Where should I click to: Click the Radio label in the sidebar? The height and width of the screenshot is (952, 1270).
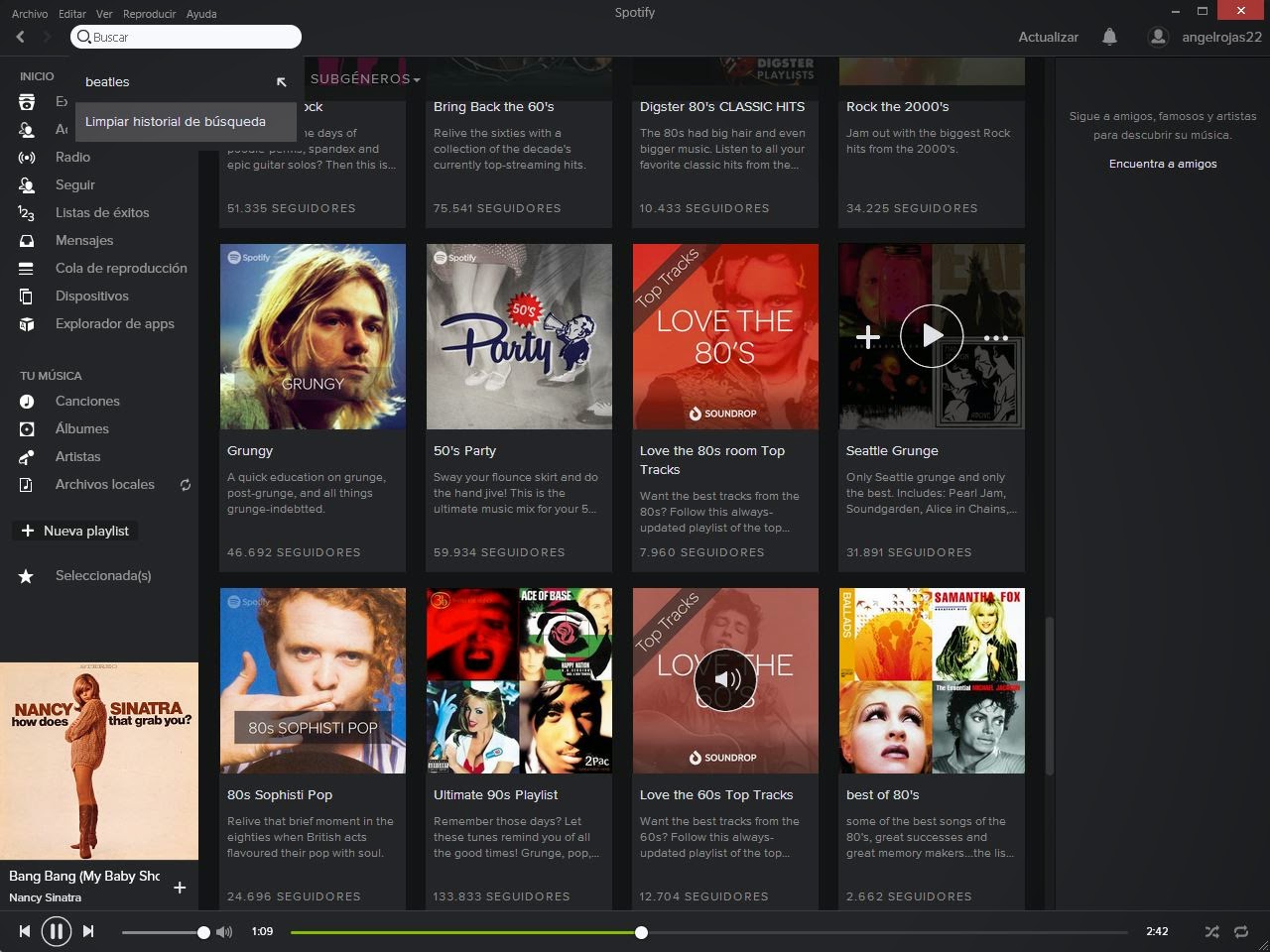[72, 157]
